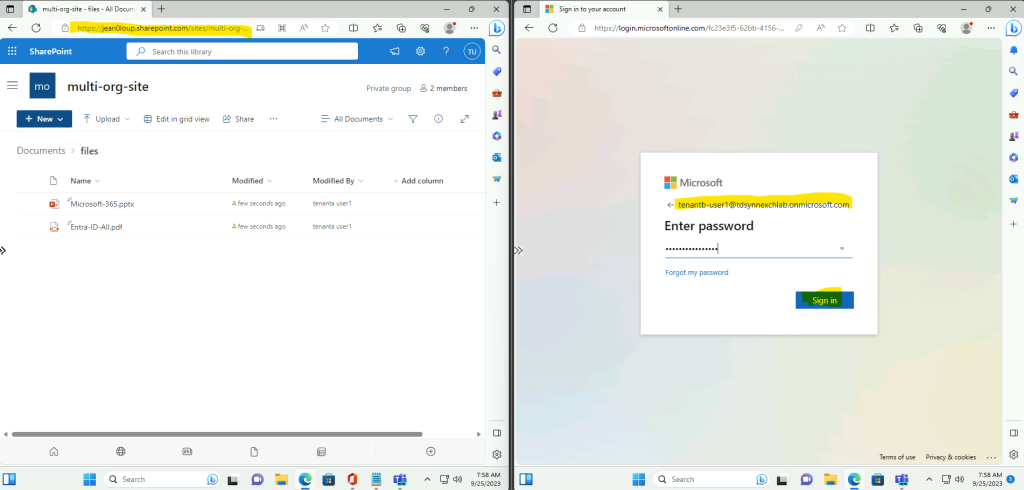Viewport: 1024px width, 490px height.
Task: Refresh the sign-in browser window
Action: click(x=553, y=28)
